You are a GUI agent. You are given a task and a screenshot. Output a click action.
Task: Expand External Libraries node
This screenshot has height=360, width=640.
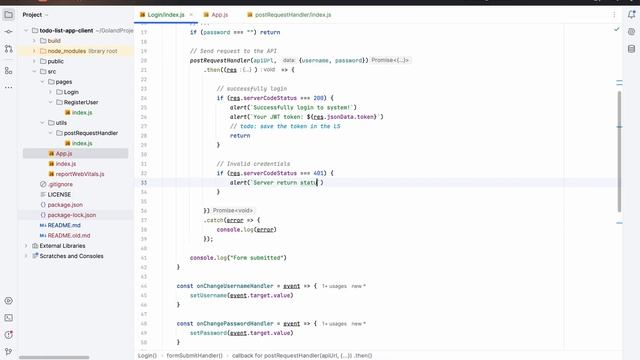tap(26, 246)
